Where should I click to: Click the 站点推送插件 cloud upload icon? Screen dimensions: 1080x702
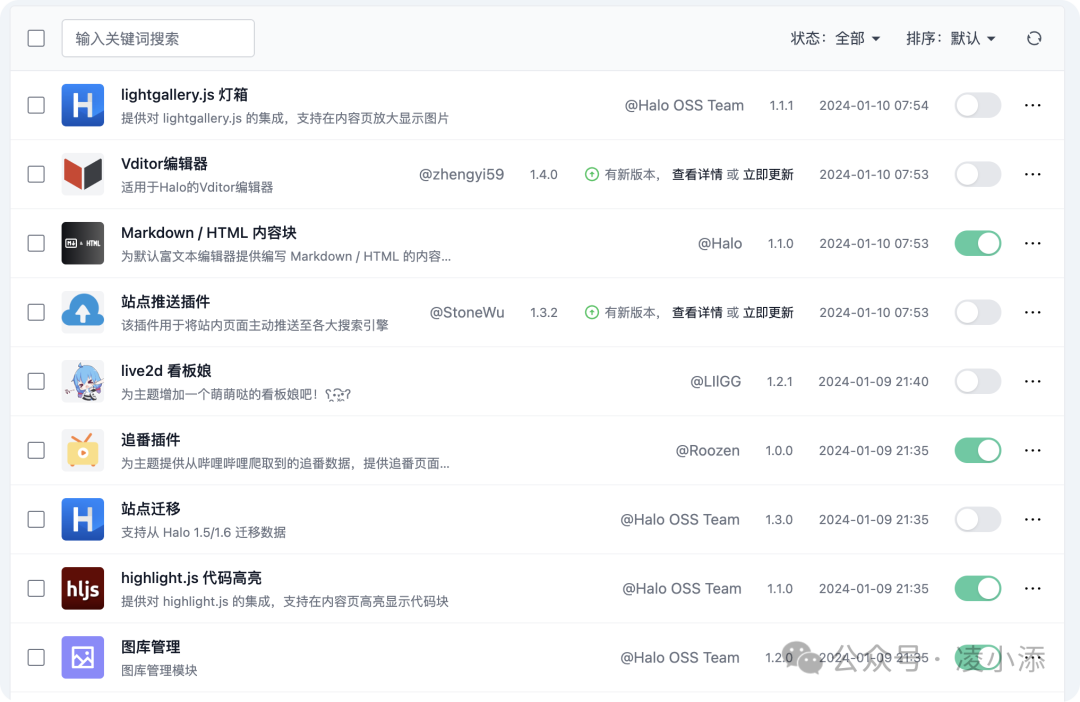83,312
